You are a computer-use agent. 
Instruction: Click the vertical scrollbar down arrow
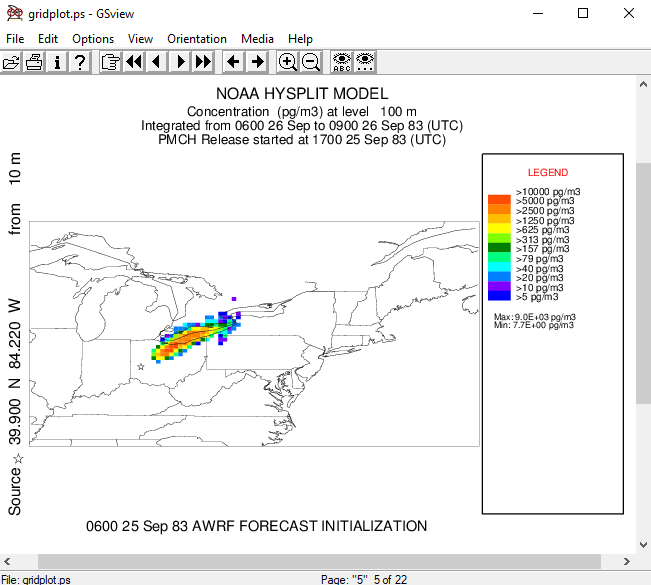pyautogui.click(x=643, y=545)
